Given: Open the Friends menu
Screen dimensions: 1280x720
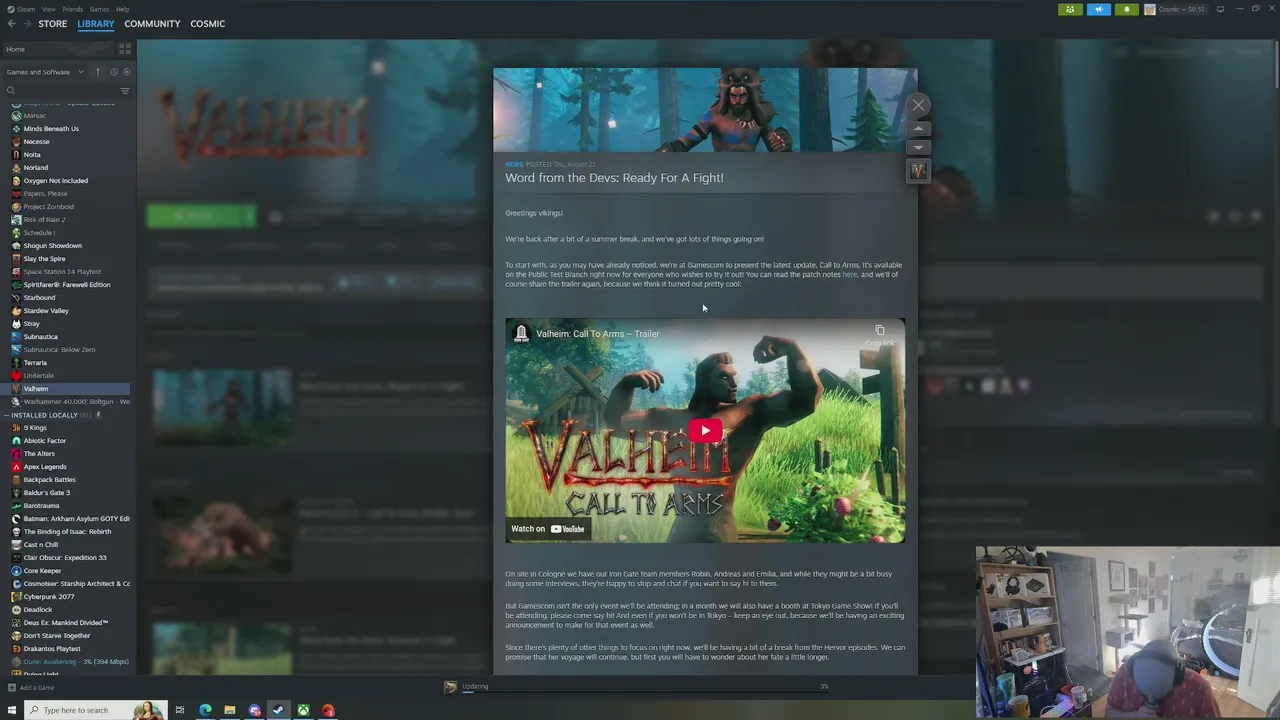Looking at the screenshot, I should tap(73, 9).
